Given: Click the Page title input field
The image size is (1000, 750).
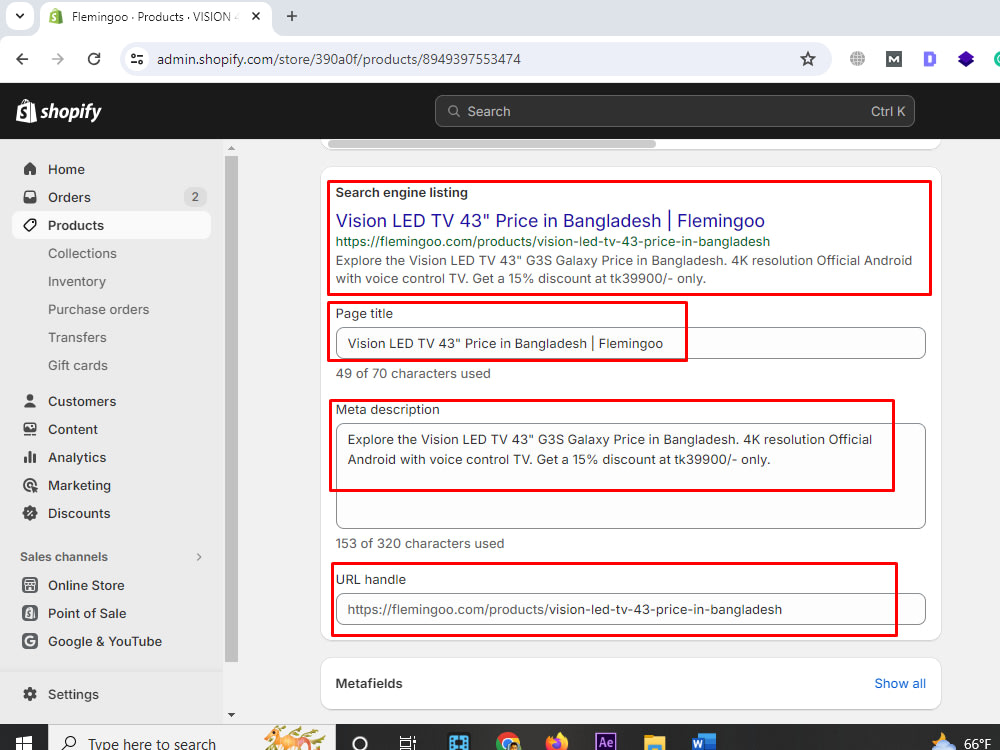Looking at the screenshot, I should [x=630, y=343].
